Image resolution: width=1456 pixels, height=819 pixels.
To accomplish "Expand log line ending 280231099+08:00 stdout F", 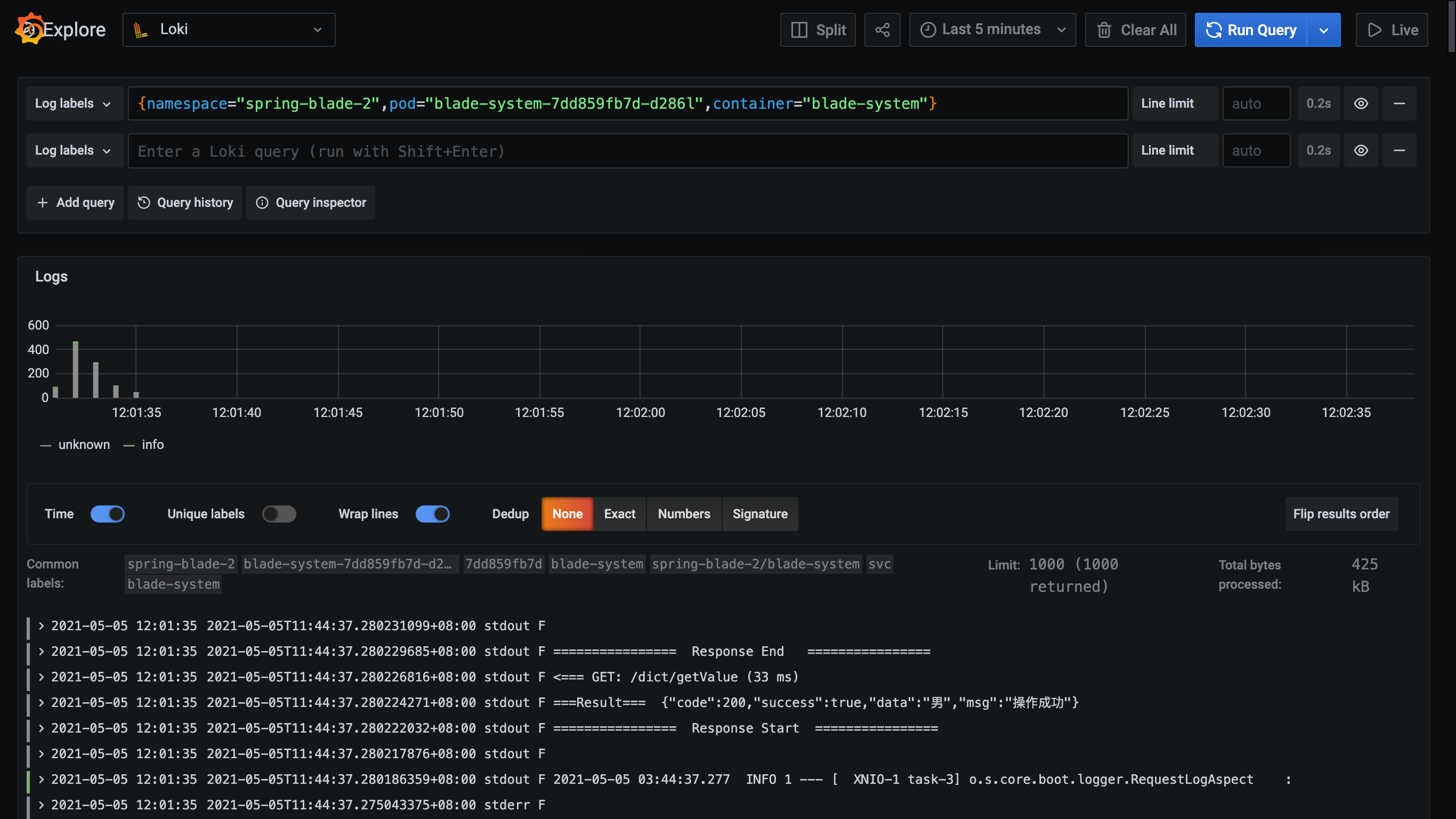I will coord(41,625).
